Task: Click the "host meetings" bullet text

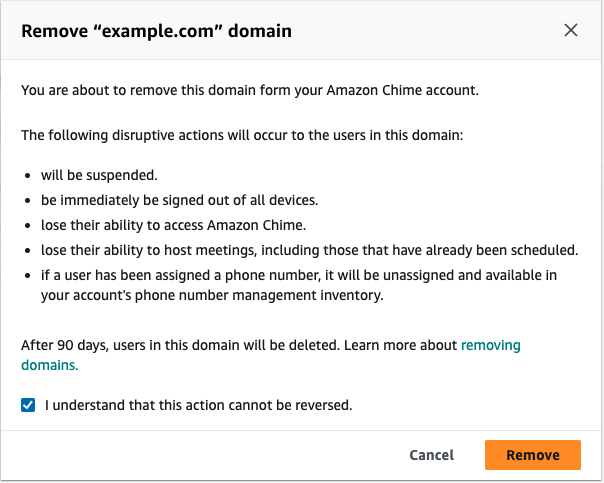Action: (309, 249)
